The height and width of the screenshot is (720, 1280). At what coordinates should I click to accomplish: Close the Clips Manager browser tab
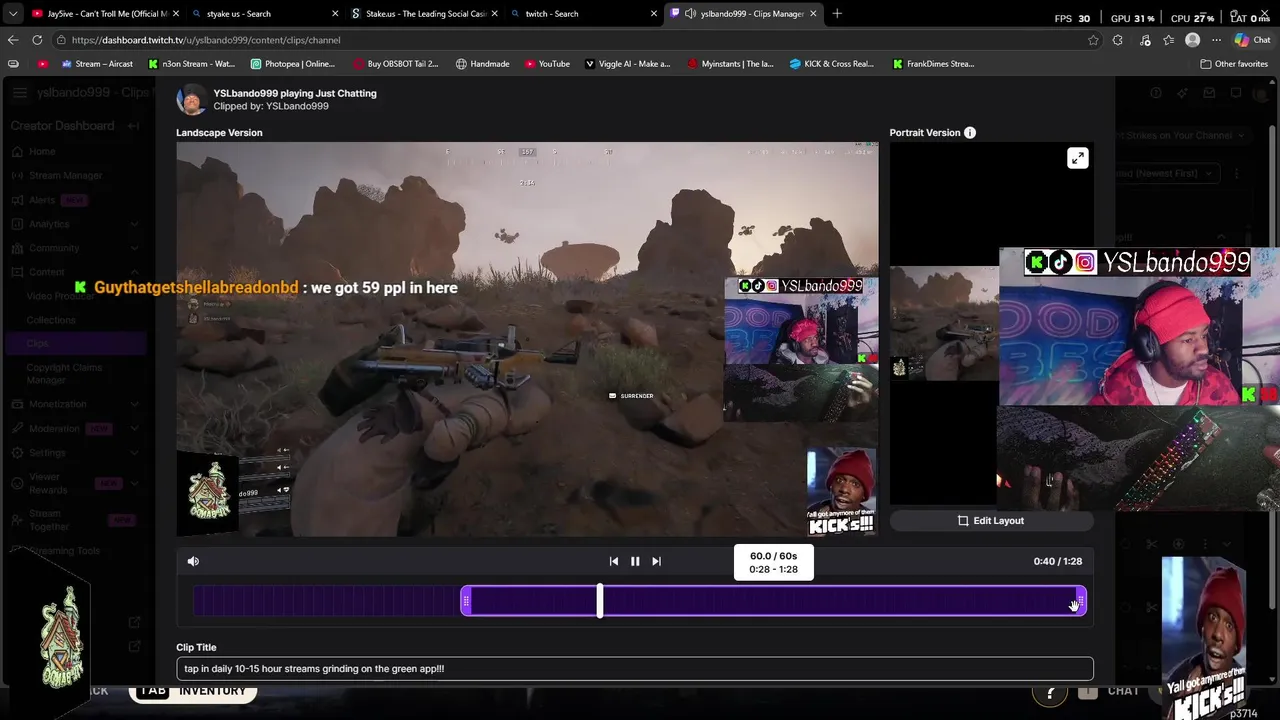(x=813, y=13)
